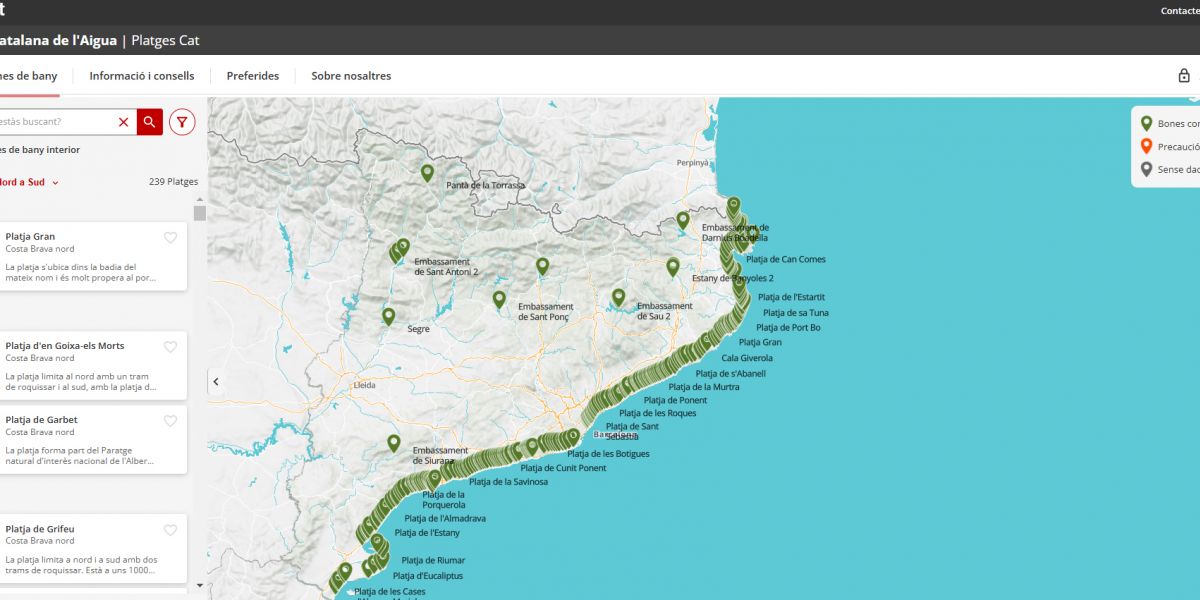The width and height of the screenshot is (1200, 600).
Task: Click the Contacte link in the top bar
Action: coord(1180,11)
